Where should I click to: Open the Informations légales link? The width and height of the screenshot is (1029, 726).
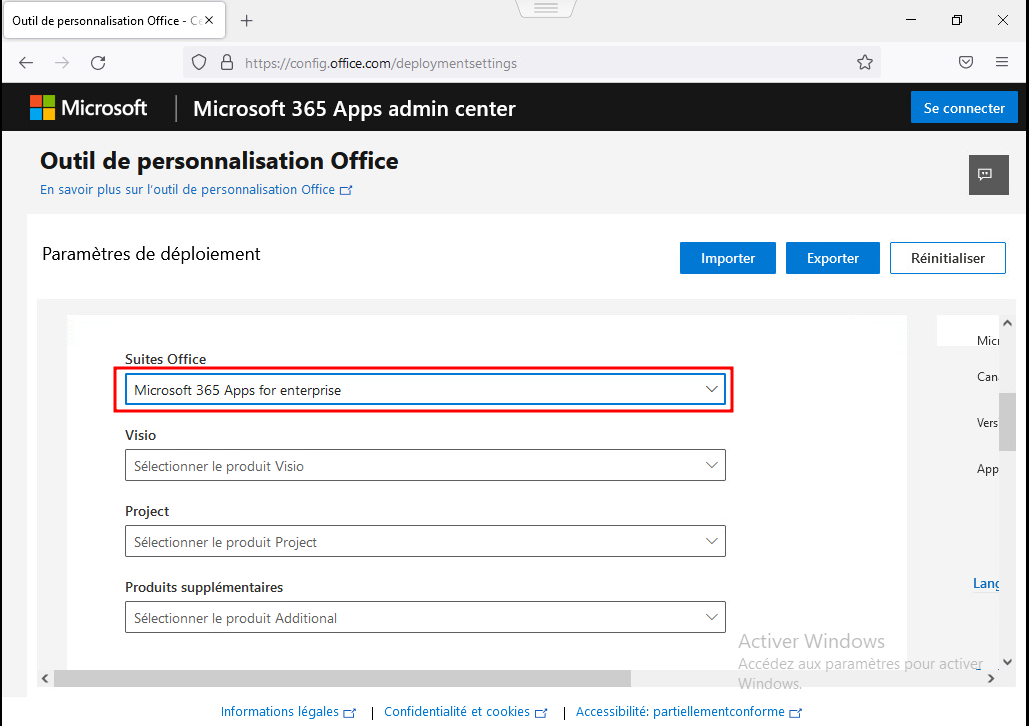click(x=280, y=712)
